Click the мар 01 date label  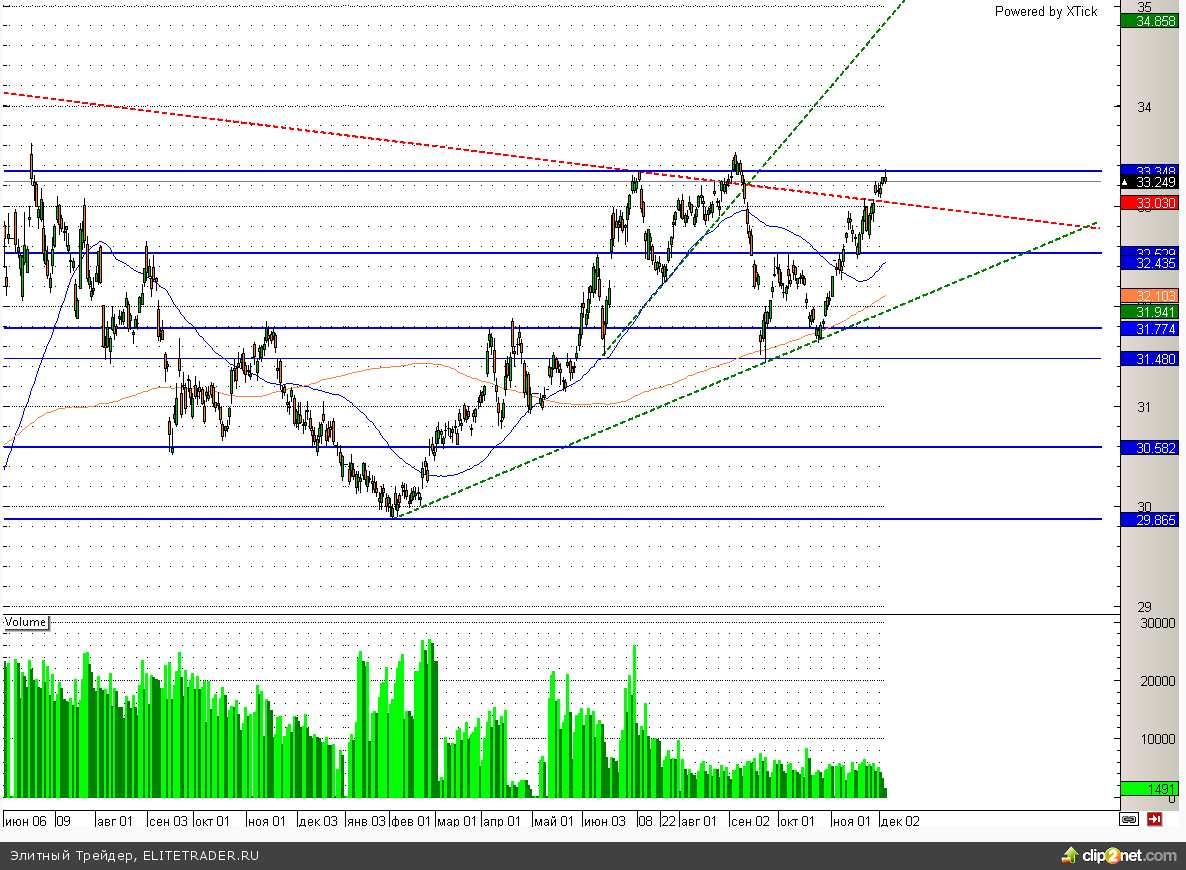(x=457, y=821)
